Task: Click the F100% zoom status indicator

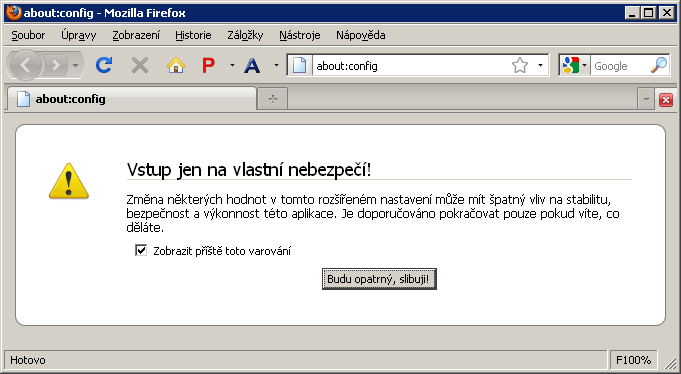Action: point(633,360)
